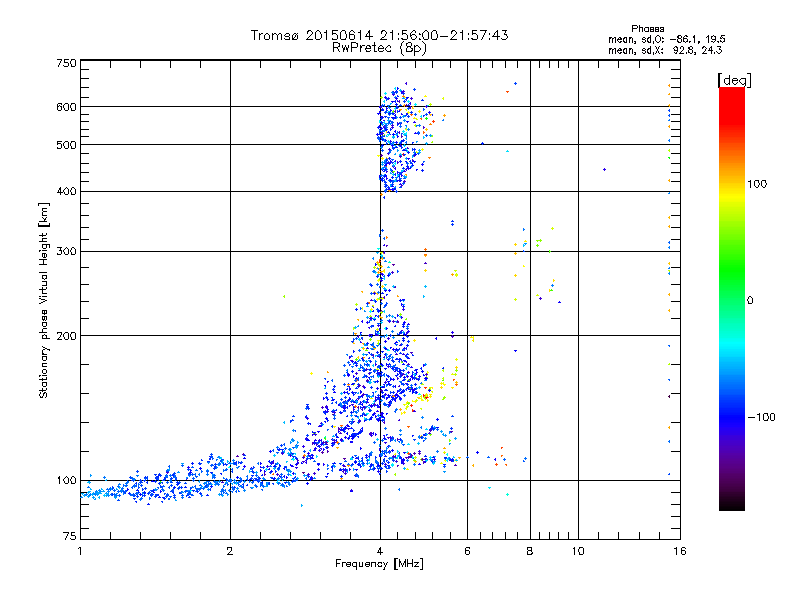
Task: Click the black bottom end of the colorbar
Action: point(732,503)
